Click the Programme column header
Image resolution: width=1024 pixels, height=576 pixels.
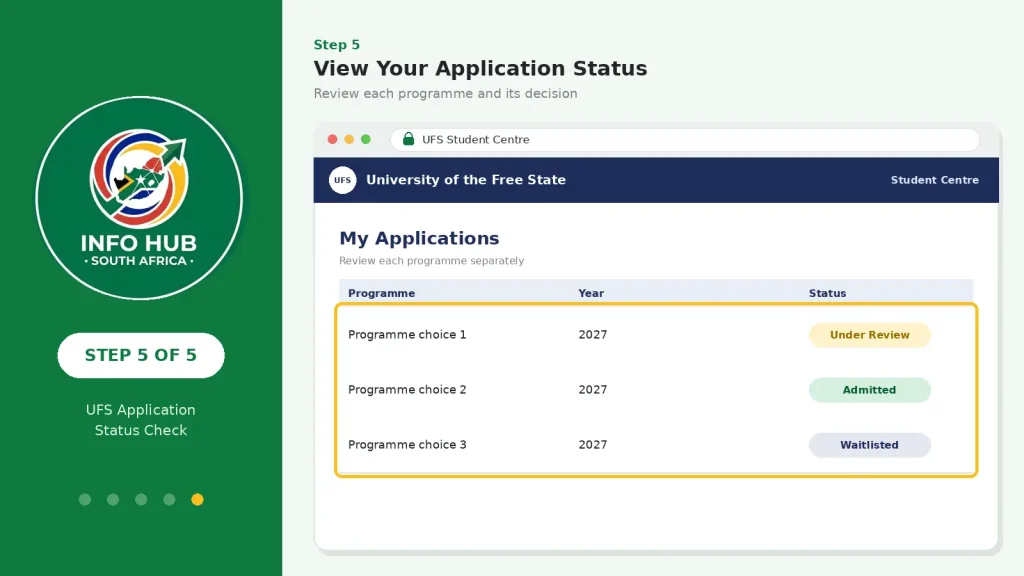381,293
